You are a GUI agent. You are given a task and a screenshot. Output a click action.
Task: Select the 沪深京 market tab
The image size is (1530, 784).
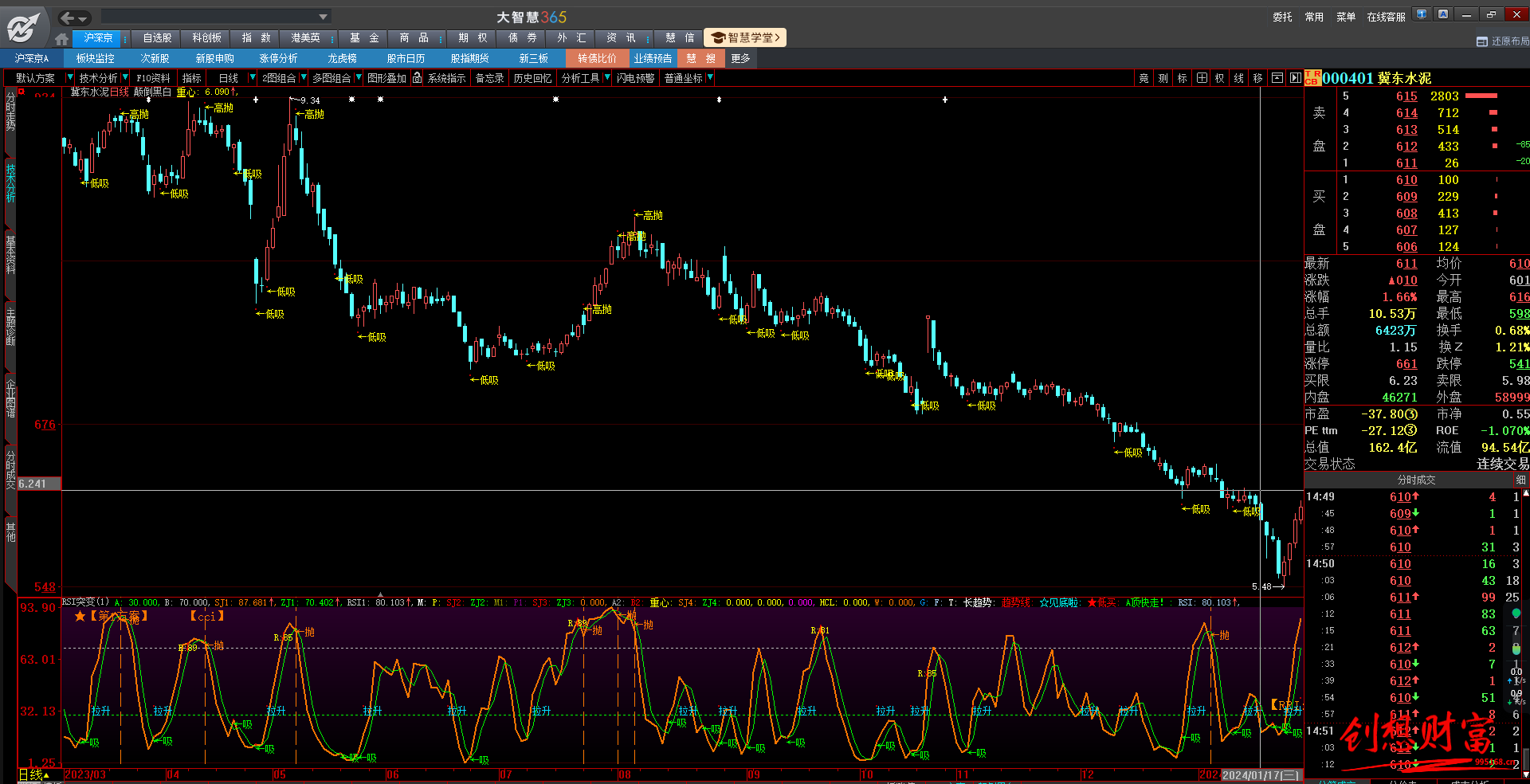tap(98, 38)
